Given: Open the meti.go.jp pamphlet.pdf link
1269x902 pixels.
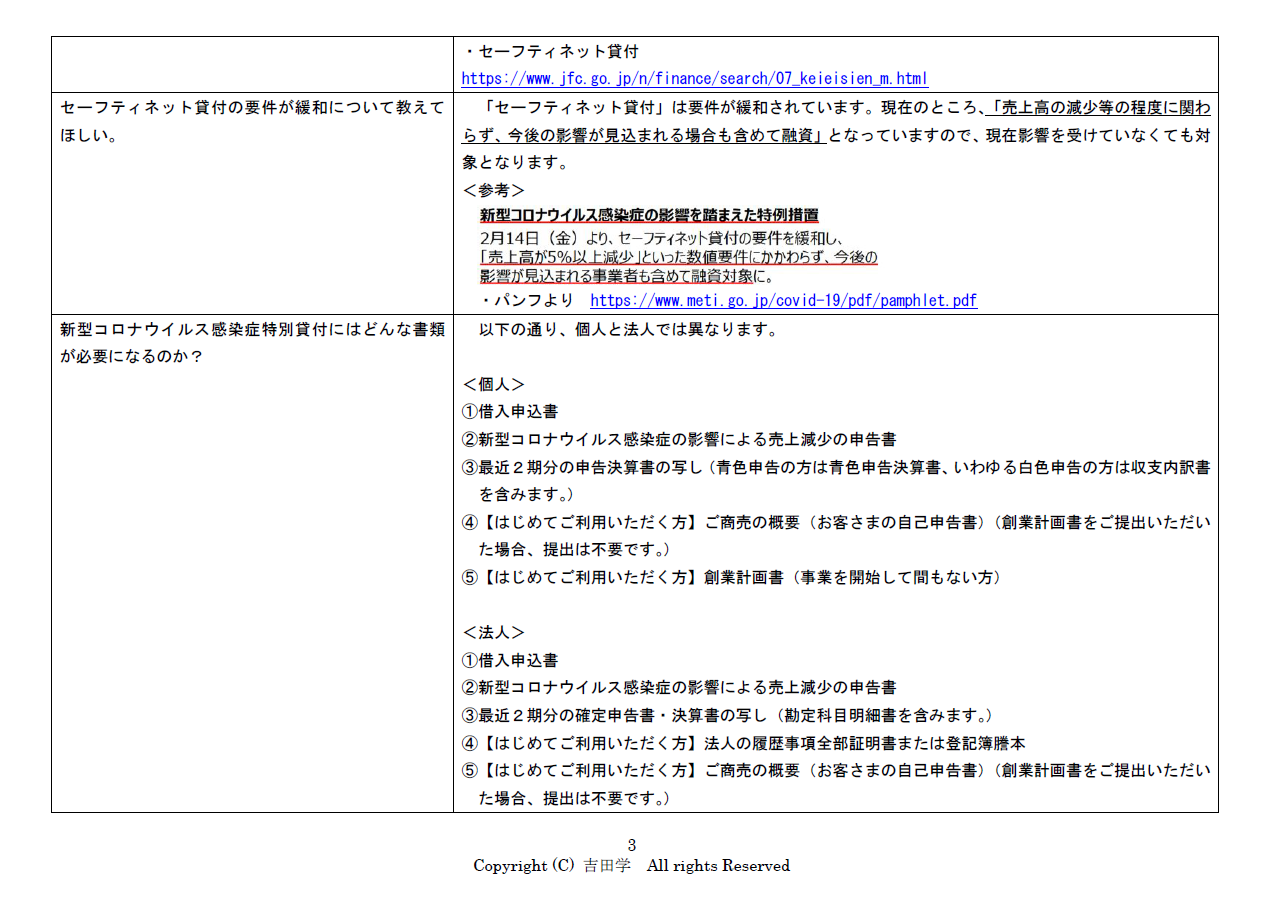Looking at the screenshot, I should coord(783,300).
